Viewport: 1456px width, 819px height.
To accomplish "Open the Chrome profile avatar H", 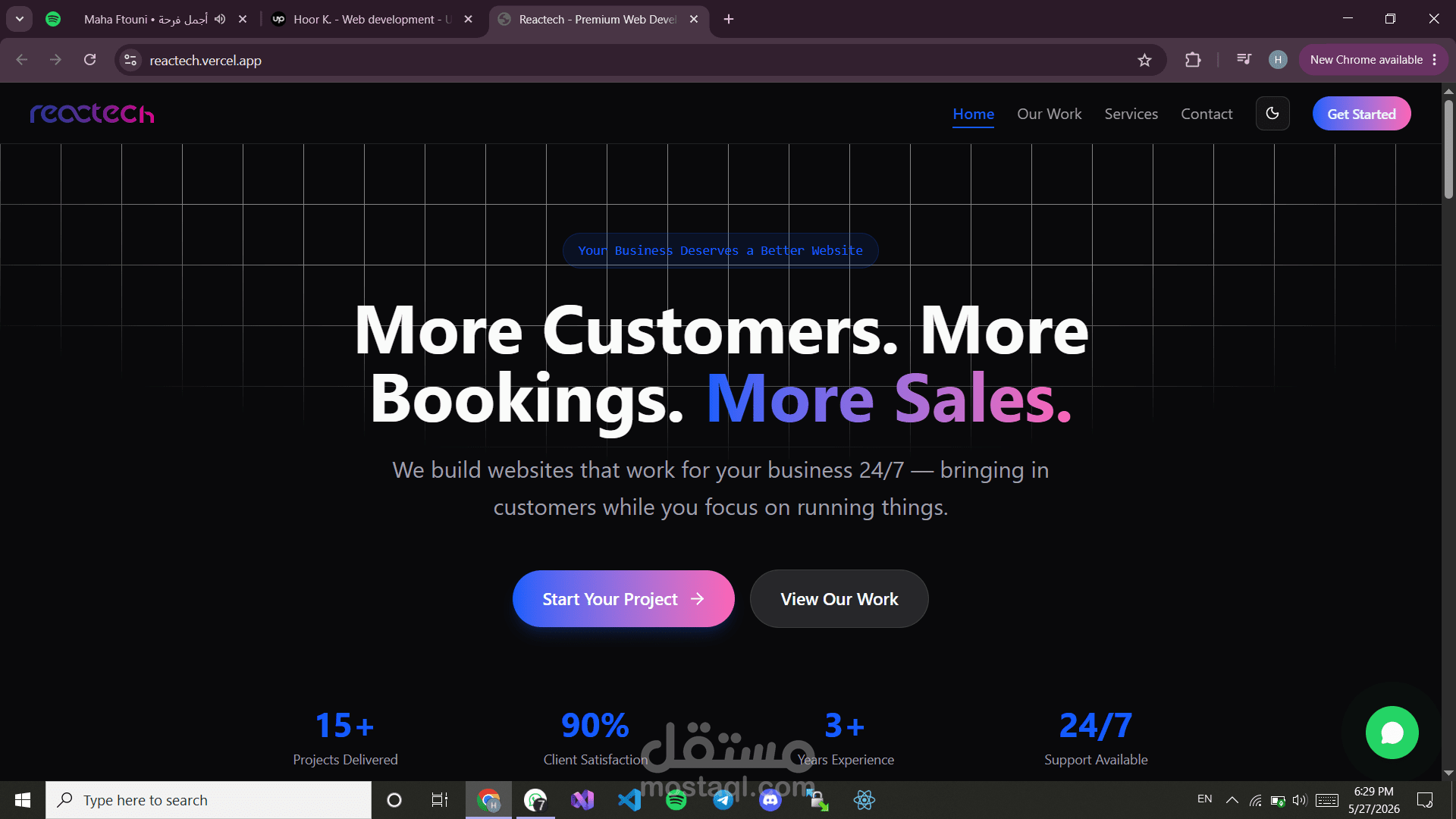I will coord(1278,60).
